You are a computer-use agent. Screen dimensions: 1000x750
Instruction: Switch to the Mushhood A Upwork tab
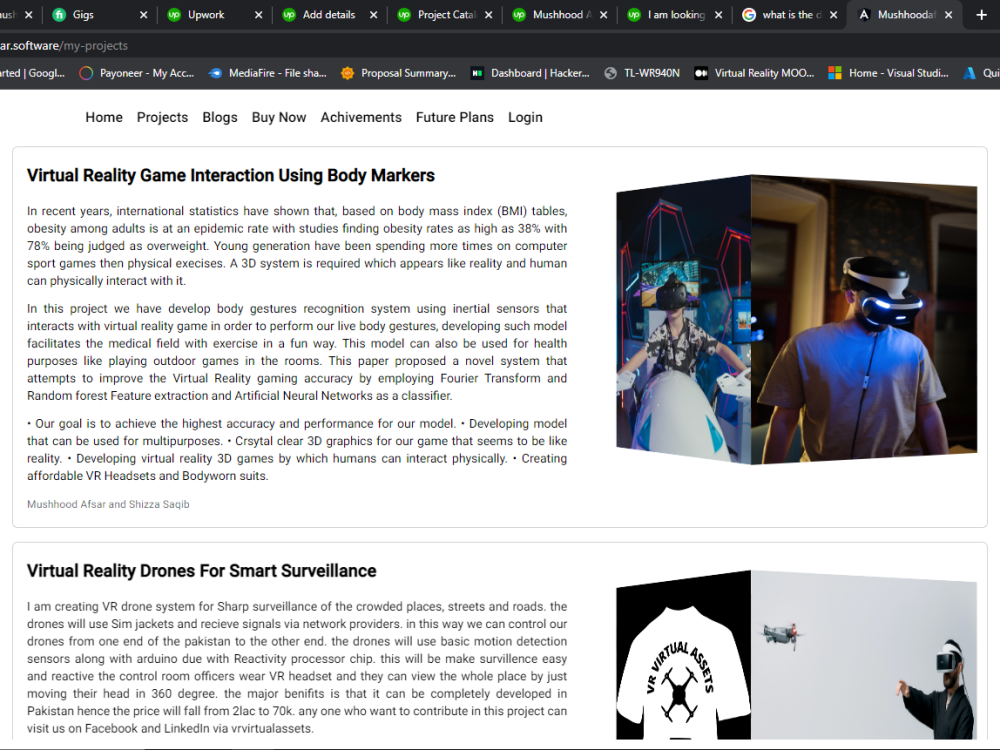tap(559, 15)
